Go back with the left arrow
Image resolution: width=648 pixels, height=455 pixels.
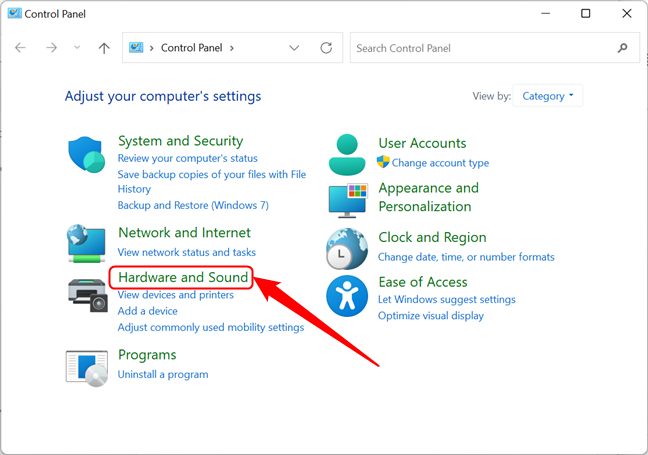(20, 48)
